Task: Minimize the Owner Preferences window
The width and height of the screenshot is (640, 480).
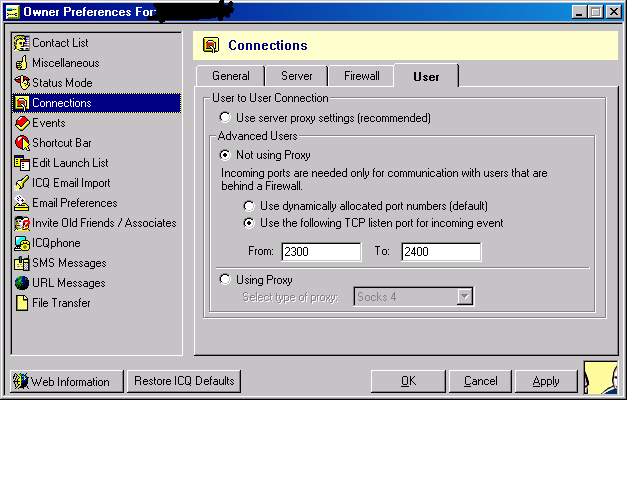Action: tap(578, 12)
